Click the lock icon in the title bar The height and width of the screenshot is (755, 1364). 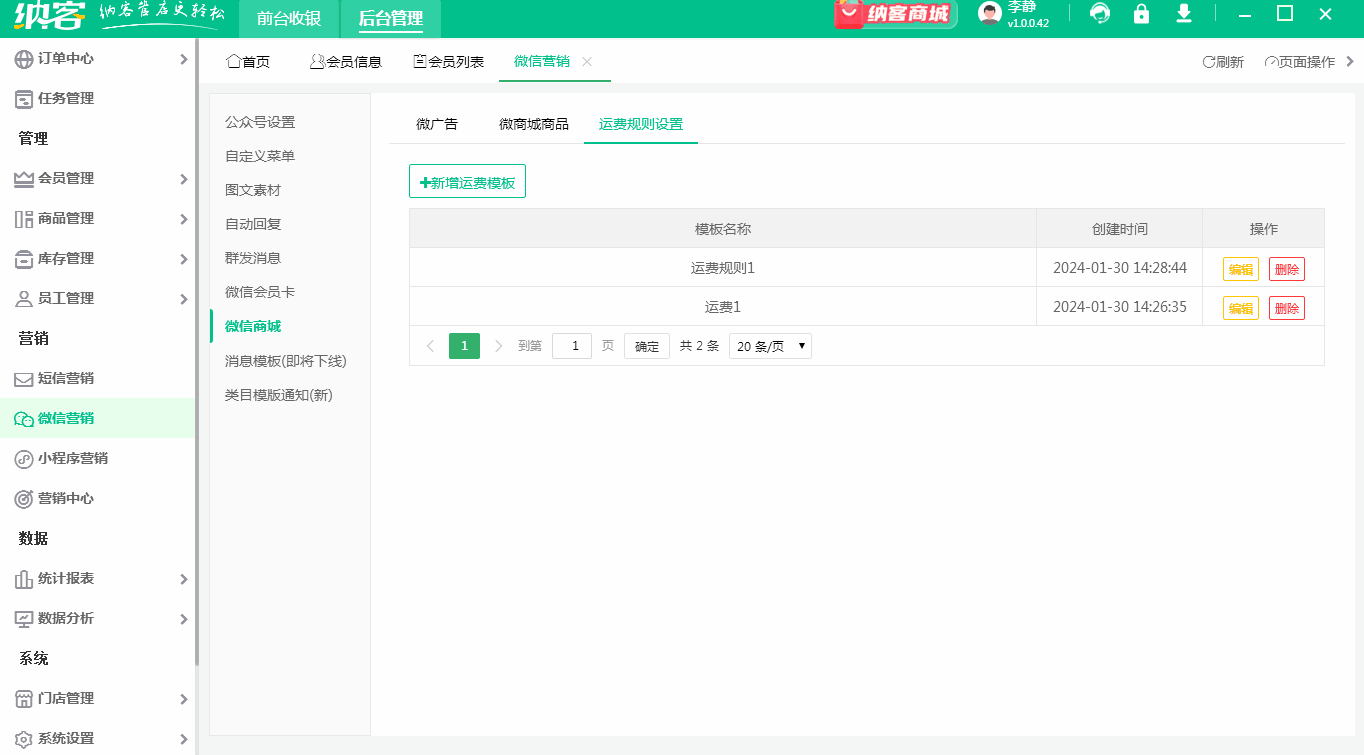tap(1141, 16)
